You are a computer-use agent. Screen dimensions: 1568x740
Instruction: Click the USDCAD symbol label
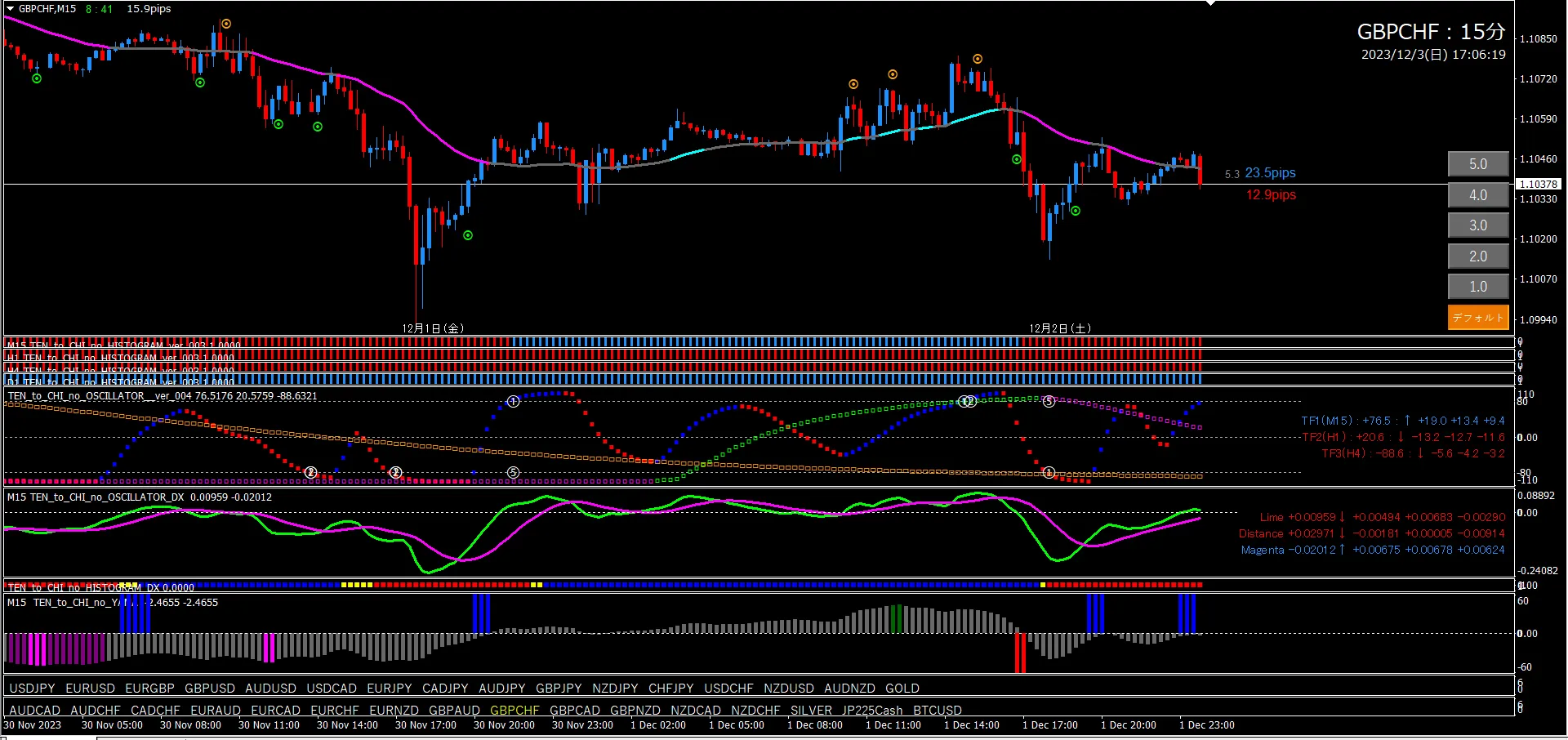pyautogui.click(x=332, y=689)
